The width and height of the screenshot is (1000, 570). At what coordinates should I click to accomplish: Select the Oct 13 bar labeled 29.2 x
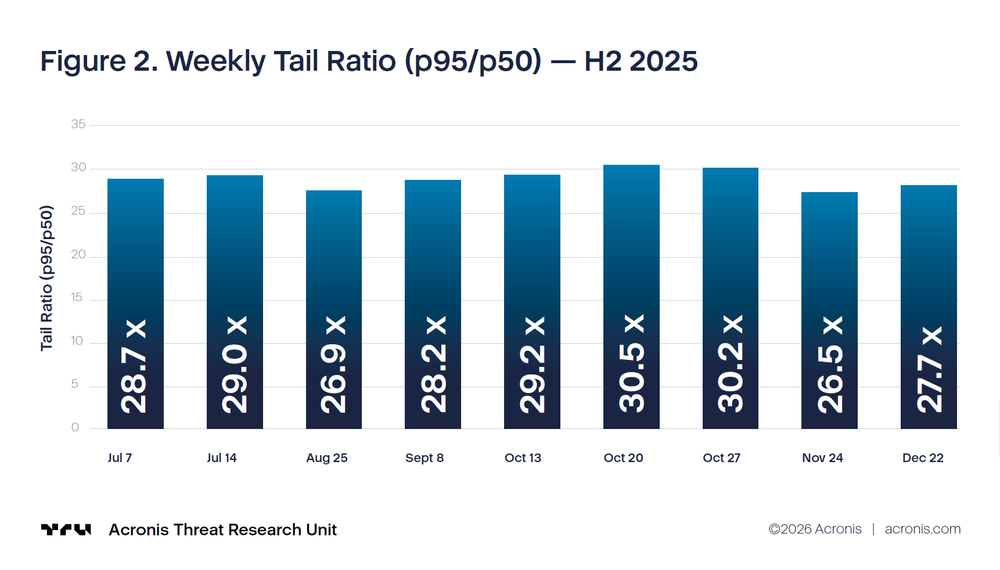[x=532, y=302]
